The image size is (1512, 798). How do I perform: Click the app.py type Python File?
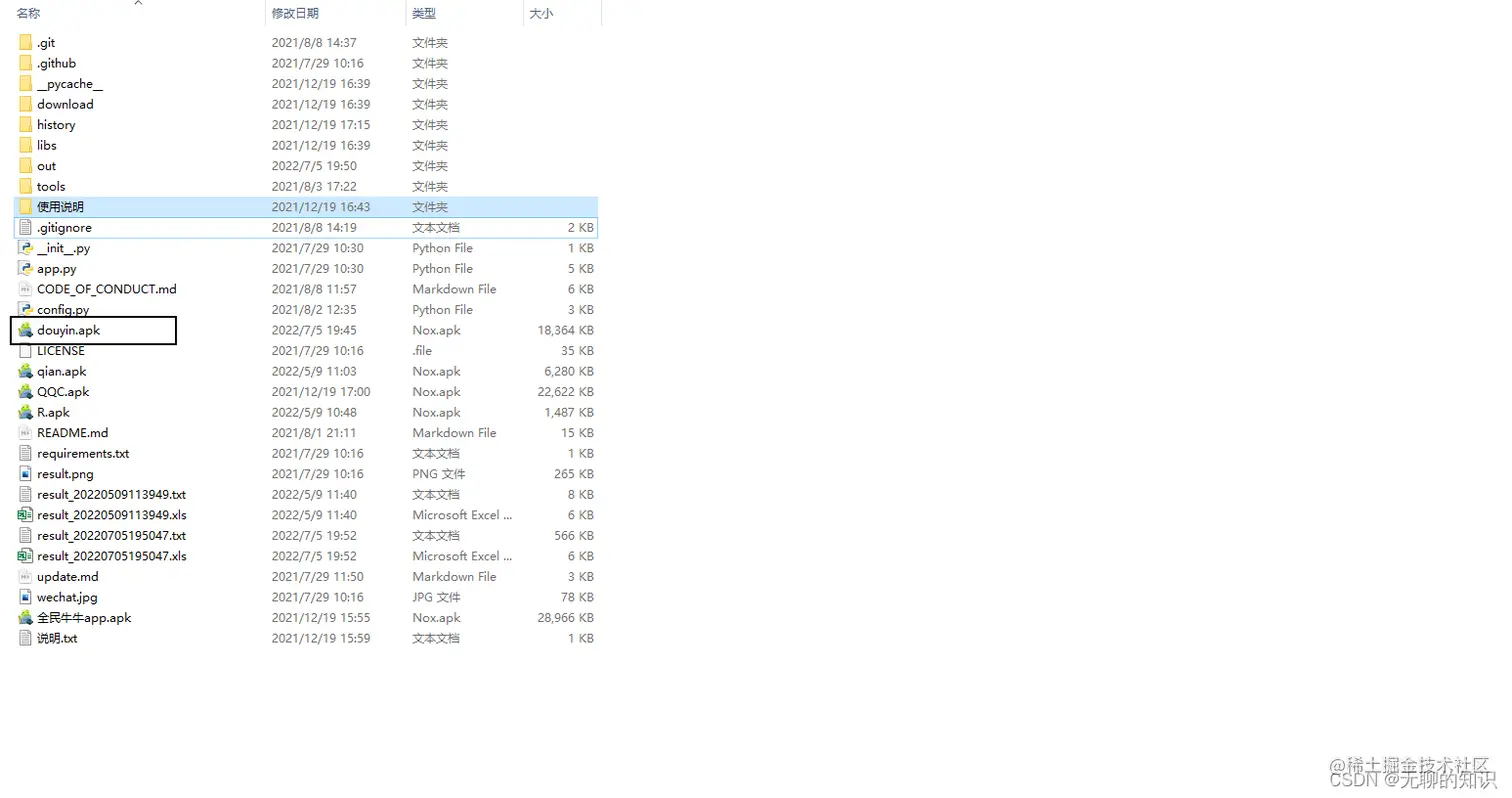point(443,268)
